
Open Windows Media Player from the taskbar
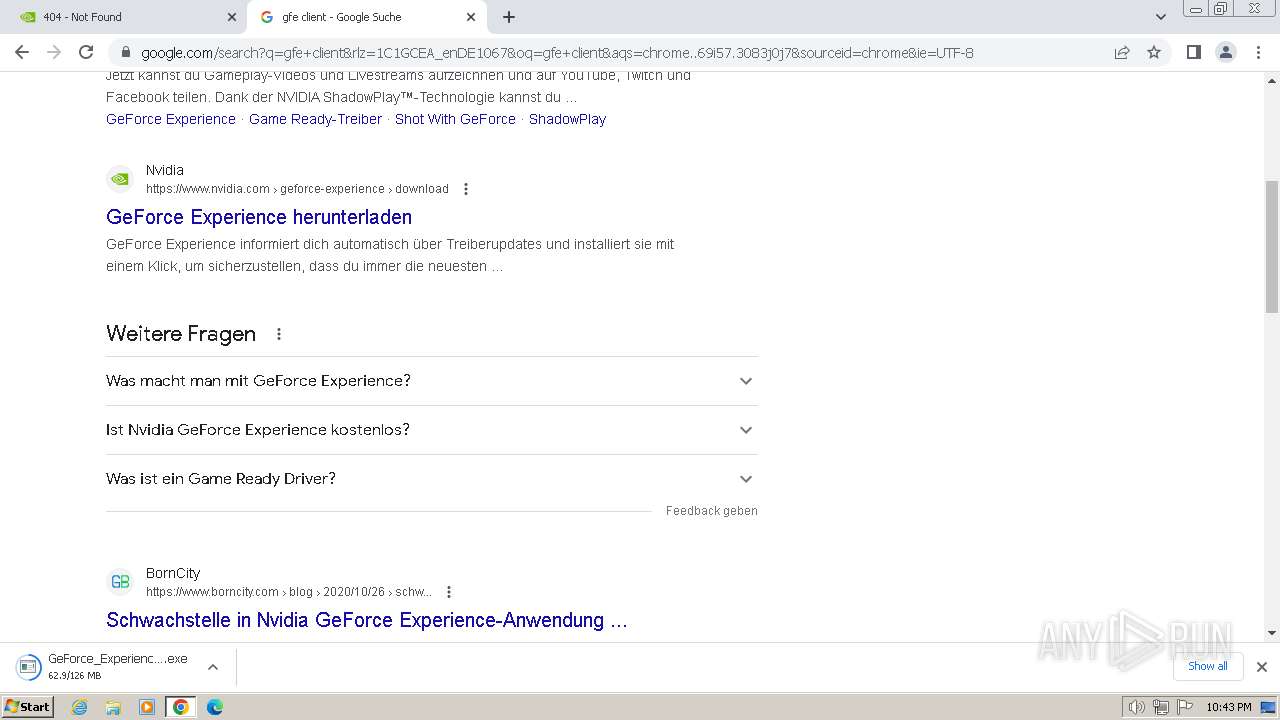pyautogui.click(x=147, y=707)
